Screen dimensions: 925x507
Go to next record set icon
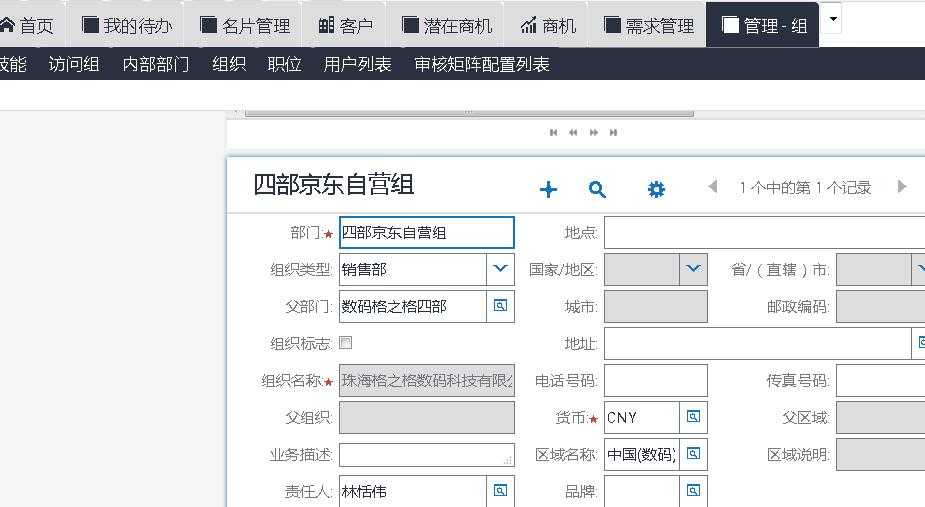(593, 132)
